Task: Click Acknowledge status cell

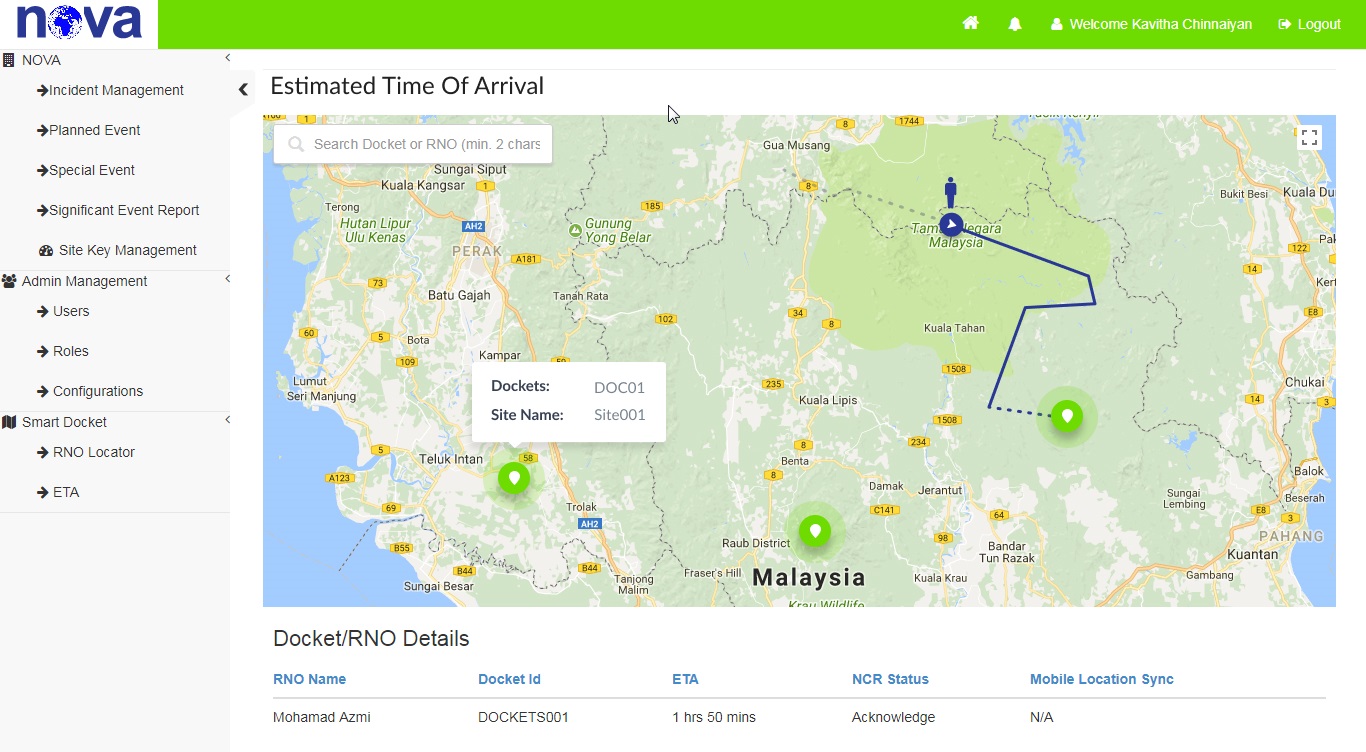Action: coord(893,717)
